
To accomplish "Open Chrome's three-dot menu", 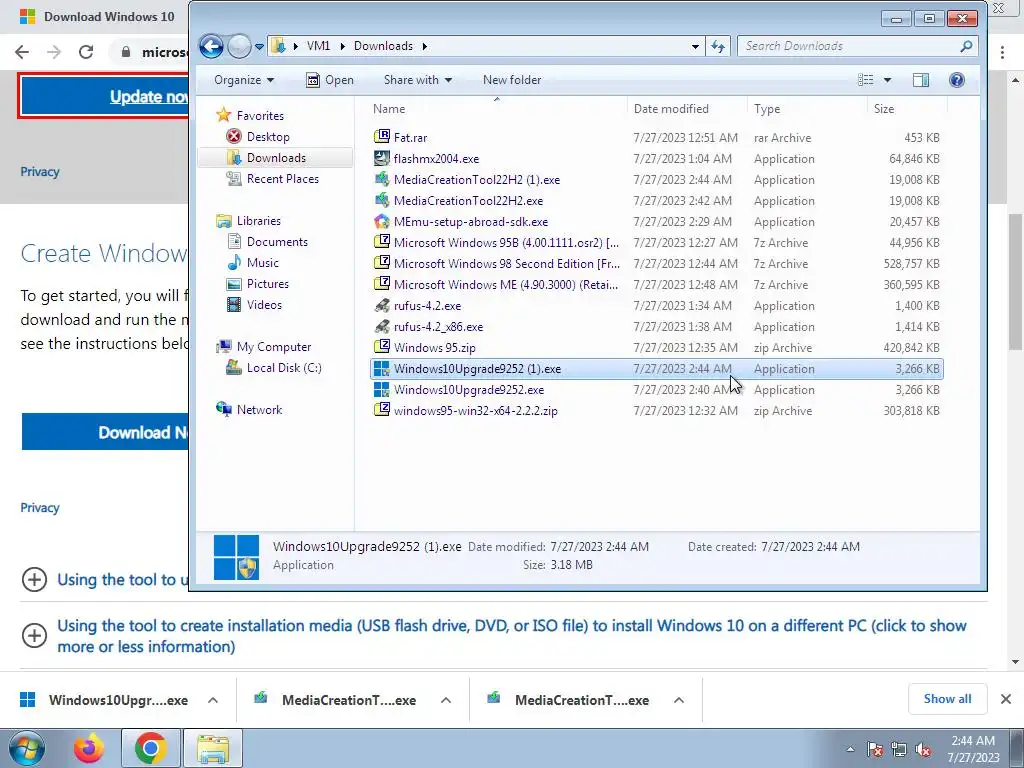I will tap(1002, 52).
